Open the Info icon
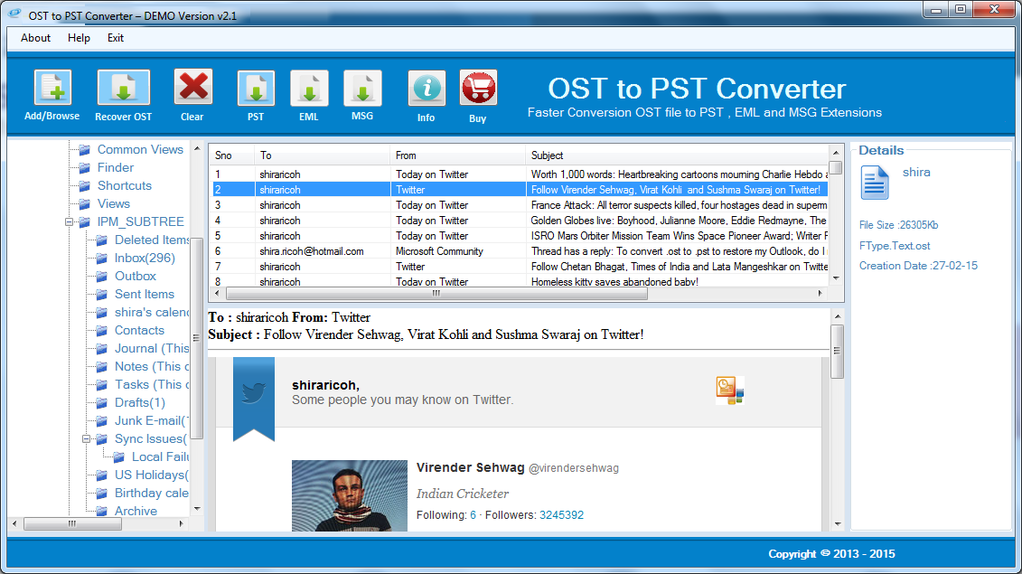Screen dimensions: 1022x574 (426, 88)
